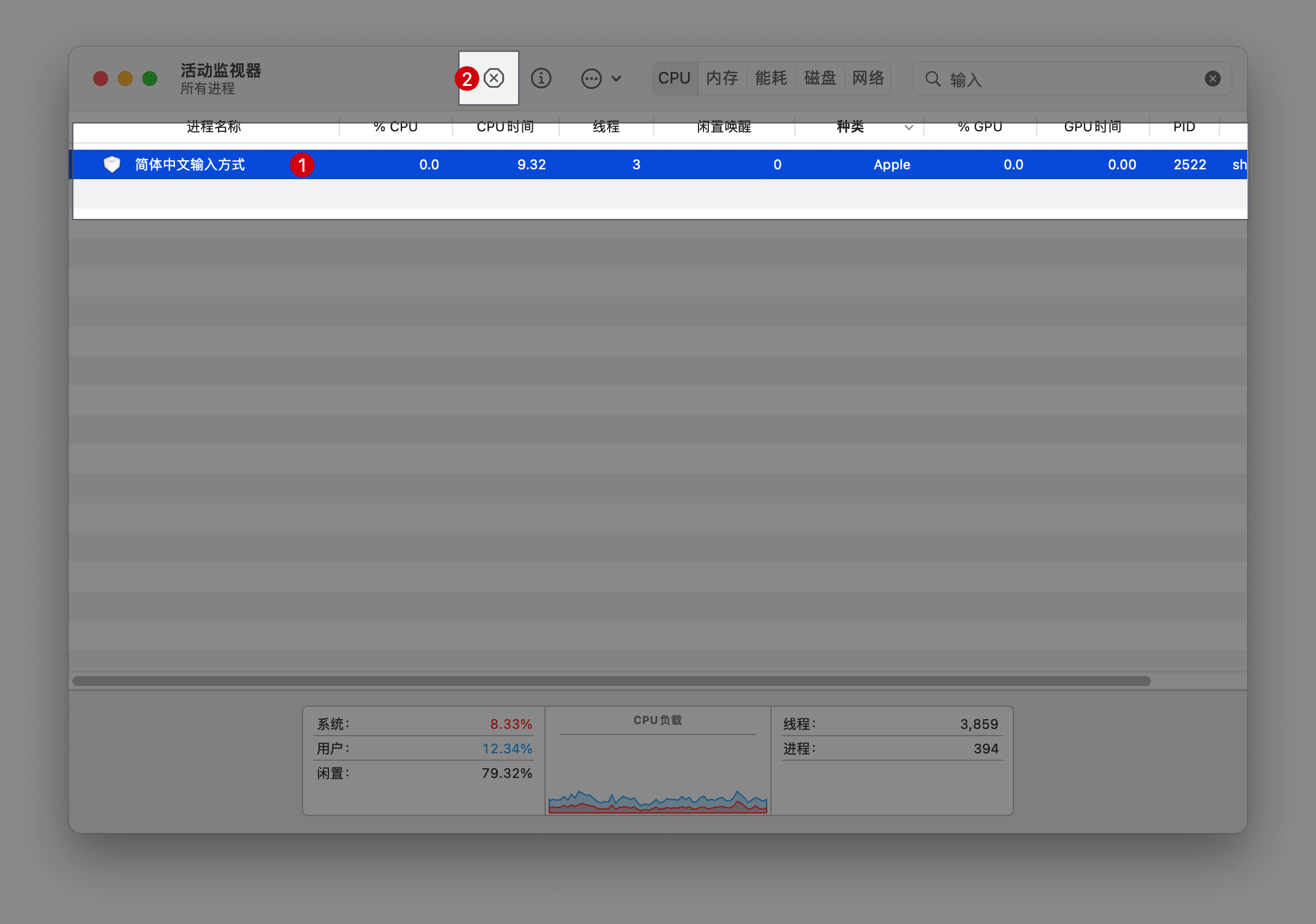Select the 网络 tab
Screen dimensions: 1316x924
click(868, 79)
